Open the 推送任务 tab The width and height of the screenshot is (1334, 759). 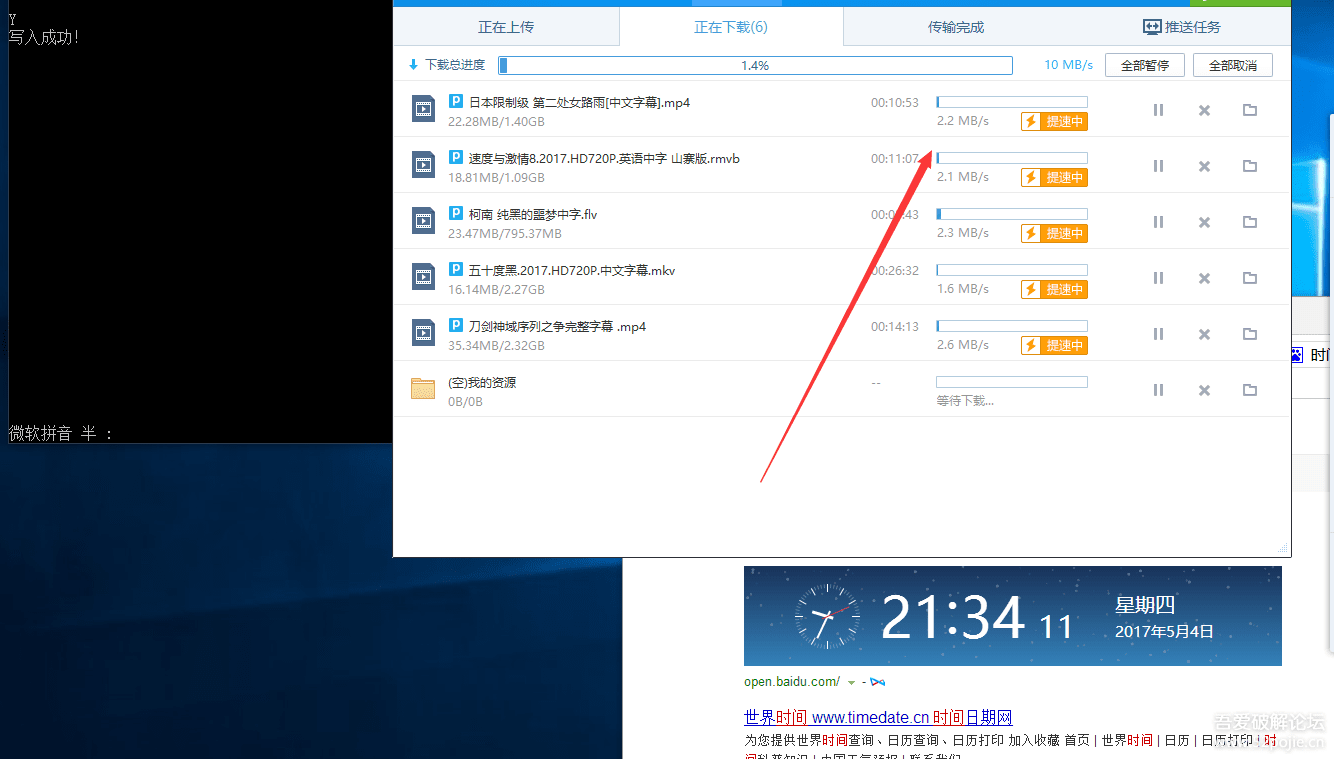point(1181,27)
